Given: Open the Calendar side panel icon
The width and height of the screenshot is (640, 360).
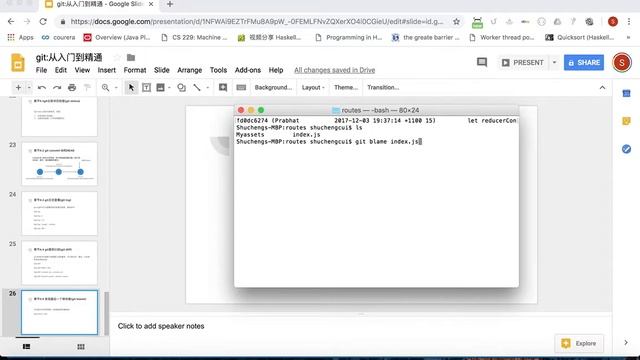Looking at the screenshot, I should (x=627, y=93).
